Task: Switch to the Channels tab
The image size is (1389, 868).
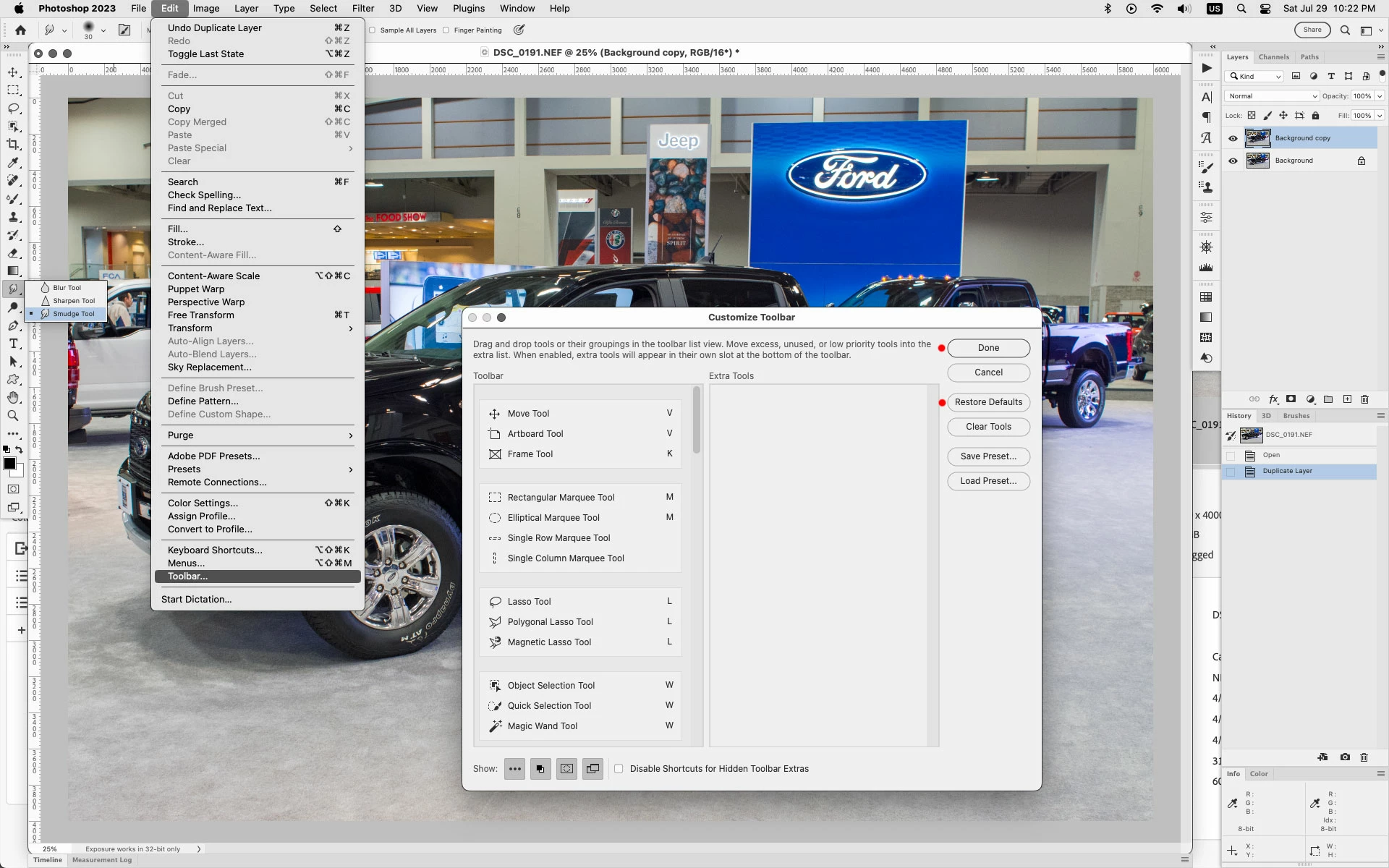Action: pyautogui.click(x=1273, y=57)
